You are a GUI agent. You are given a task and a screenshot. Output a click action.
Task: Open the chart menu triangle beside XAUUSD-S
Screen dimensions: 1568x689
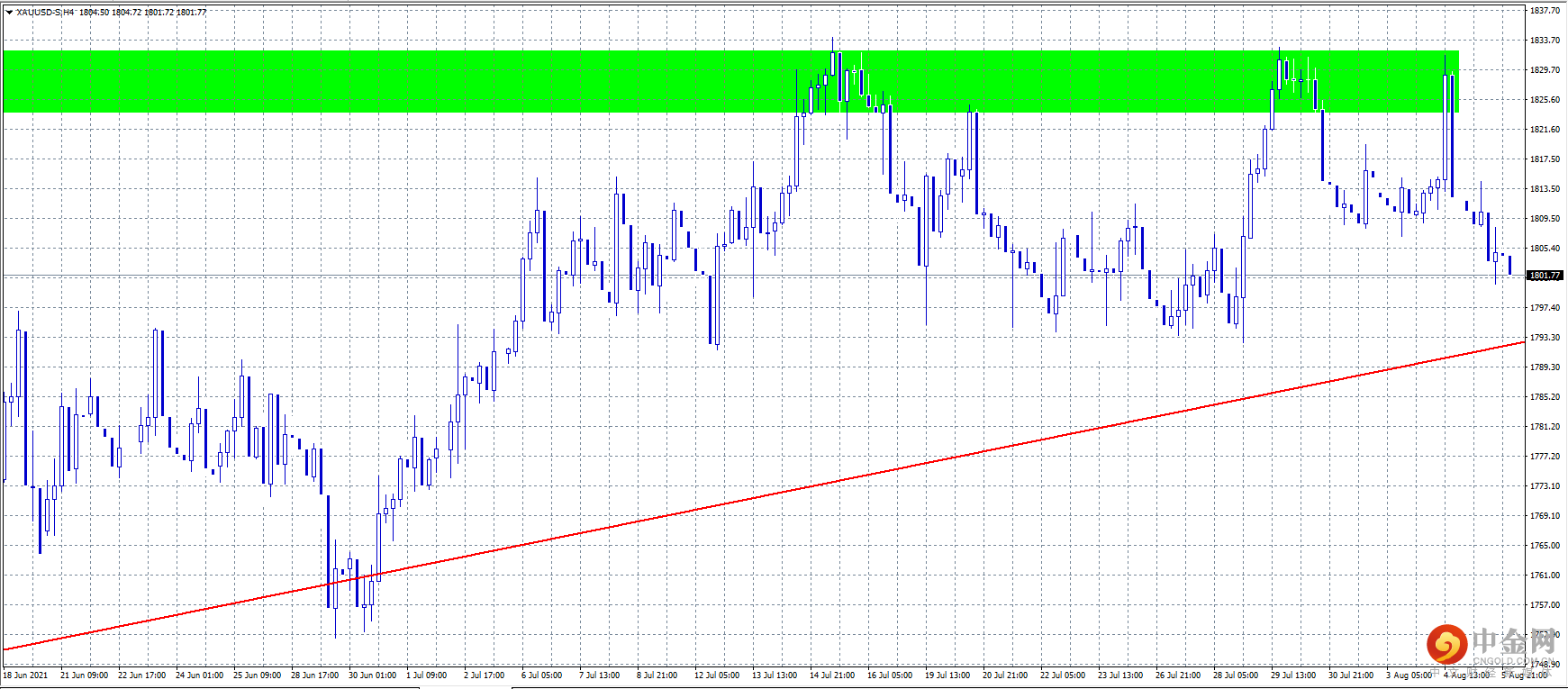pos(9,13)
